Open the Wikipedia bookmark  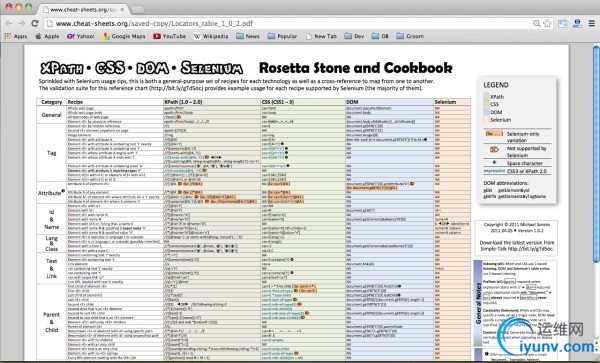pos(211,36)
